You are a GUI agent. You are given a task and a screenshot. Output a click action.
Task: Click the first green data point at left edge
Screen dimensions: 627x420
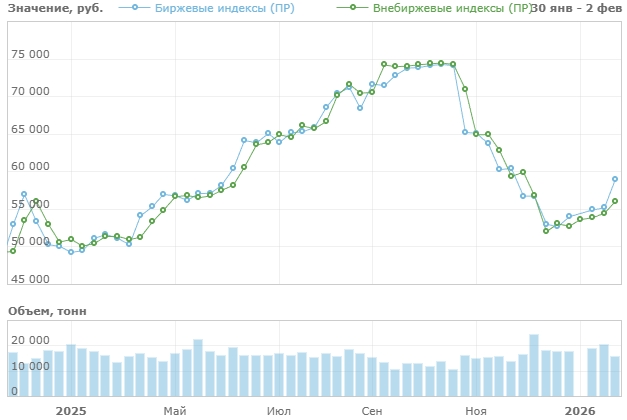[13, 251]
